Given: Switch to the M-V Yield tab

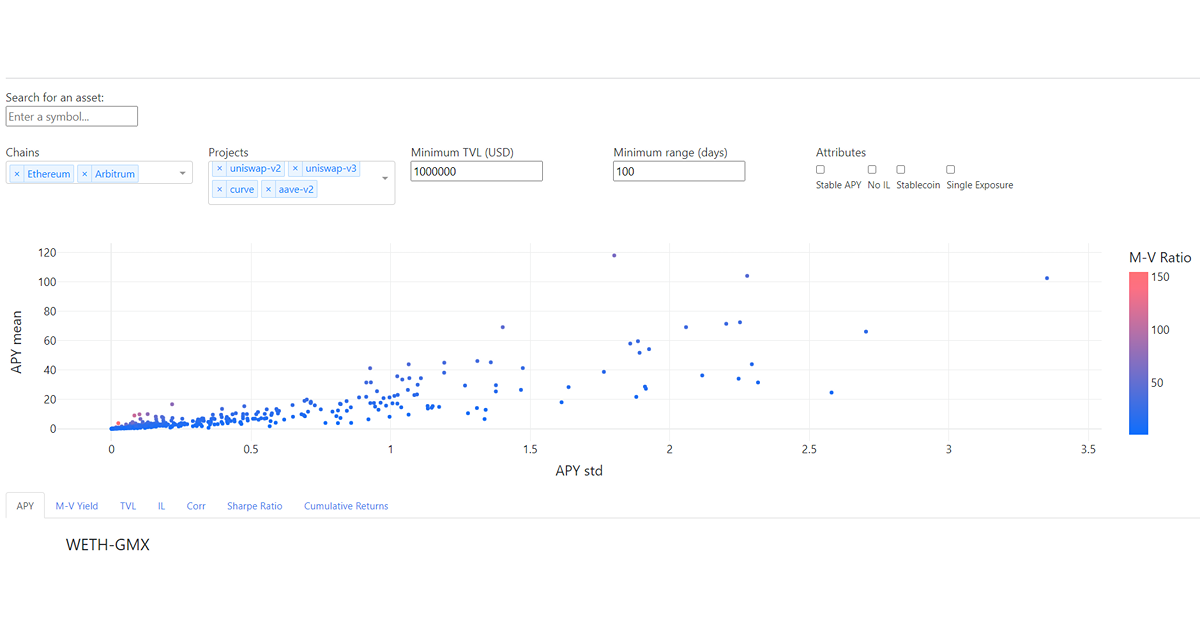Looking at the screenshot, I should (x=77, y=506).
